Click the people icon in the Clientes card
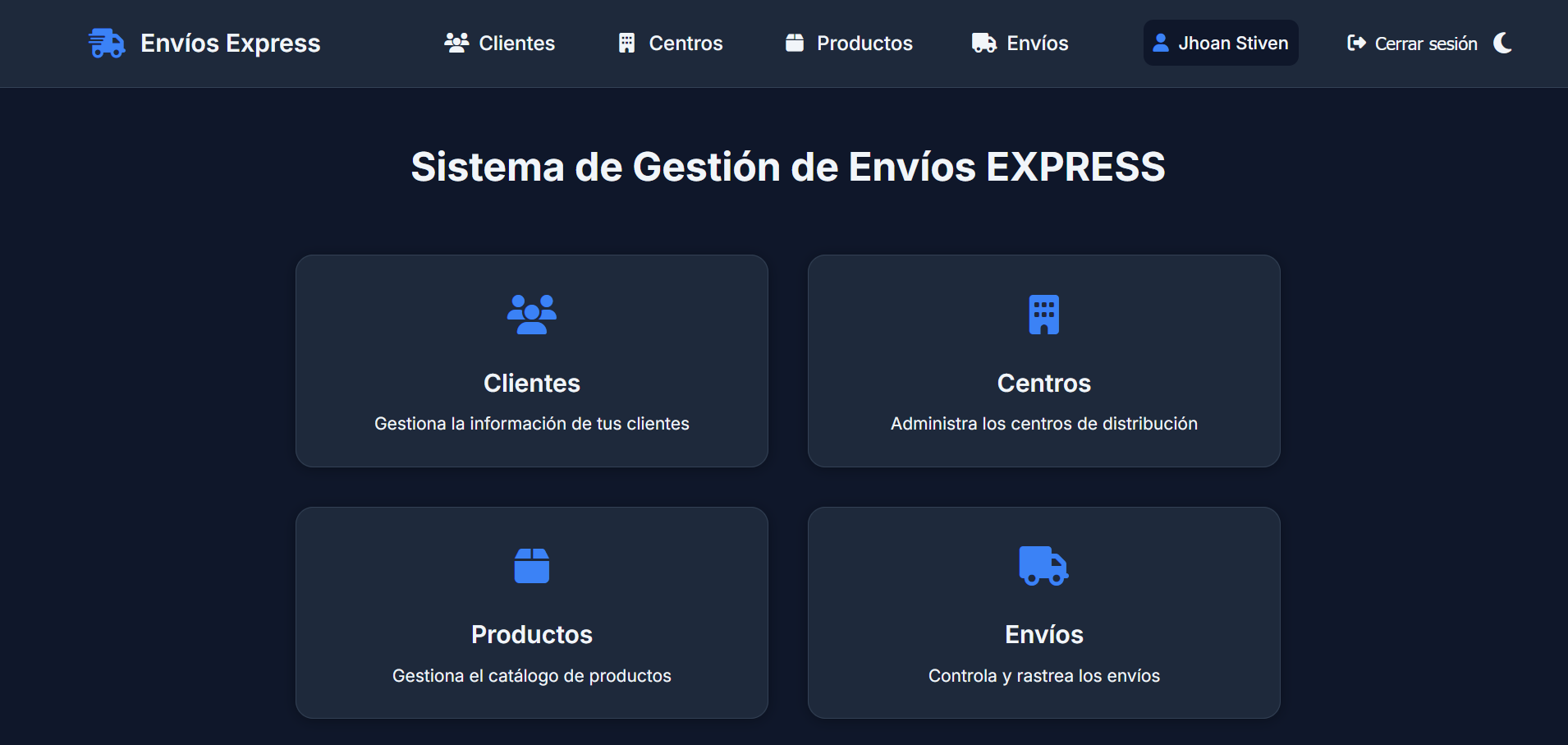The image size is (1568, 745). [531, 315]
